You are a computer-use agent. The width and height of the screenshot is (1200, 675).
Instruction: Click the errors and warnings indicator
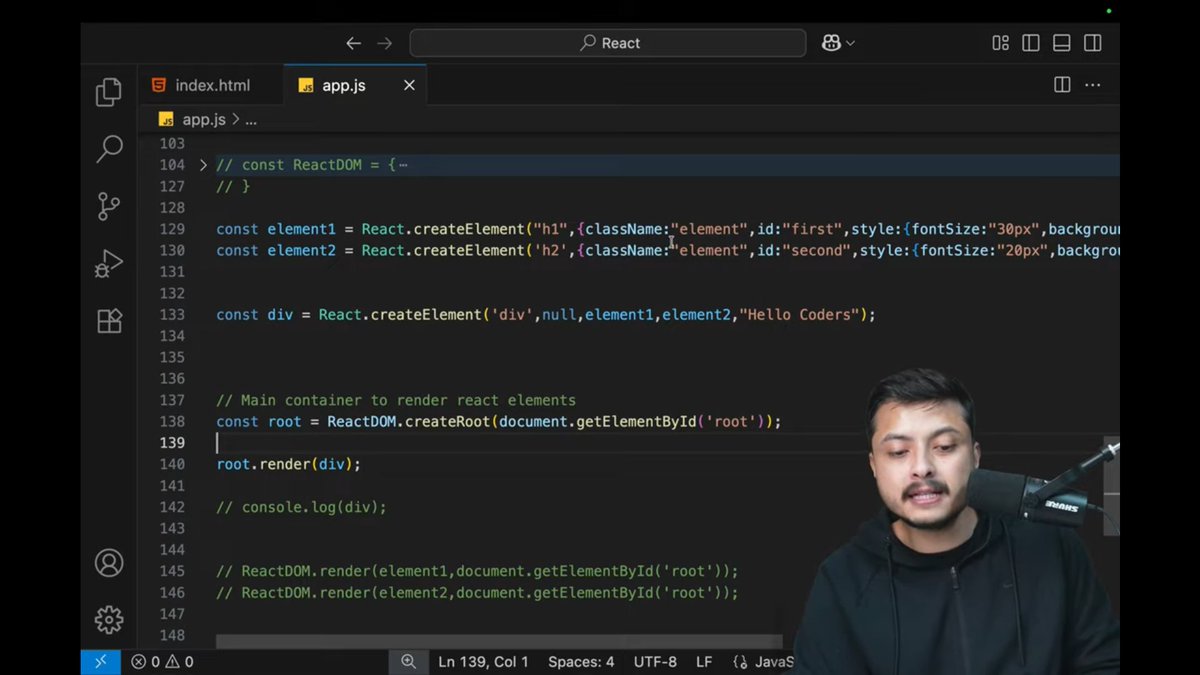pos(159,661)
